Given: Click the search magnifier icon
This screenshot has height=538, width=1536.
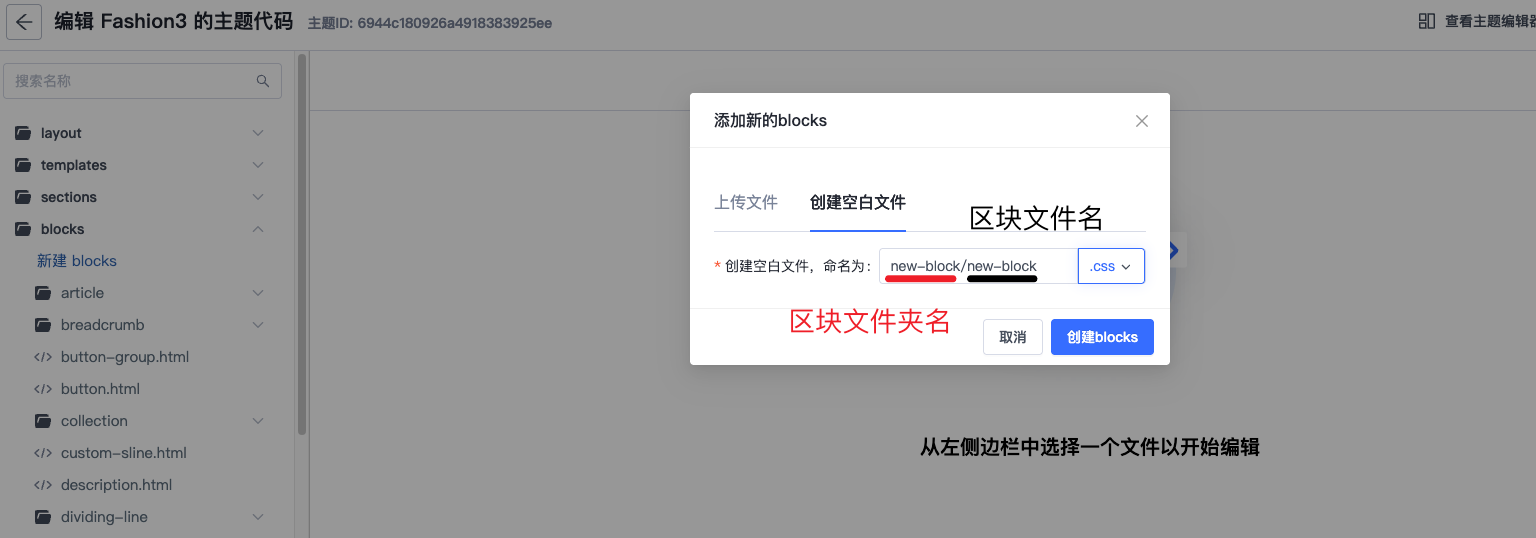Looking at the screenshot, I should point(263,81).
